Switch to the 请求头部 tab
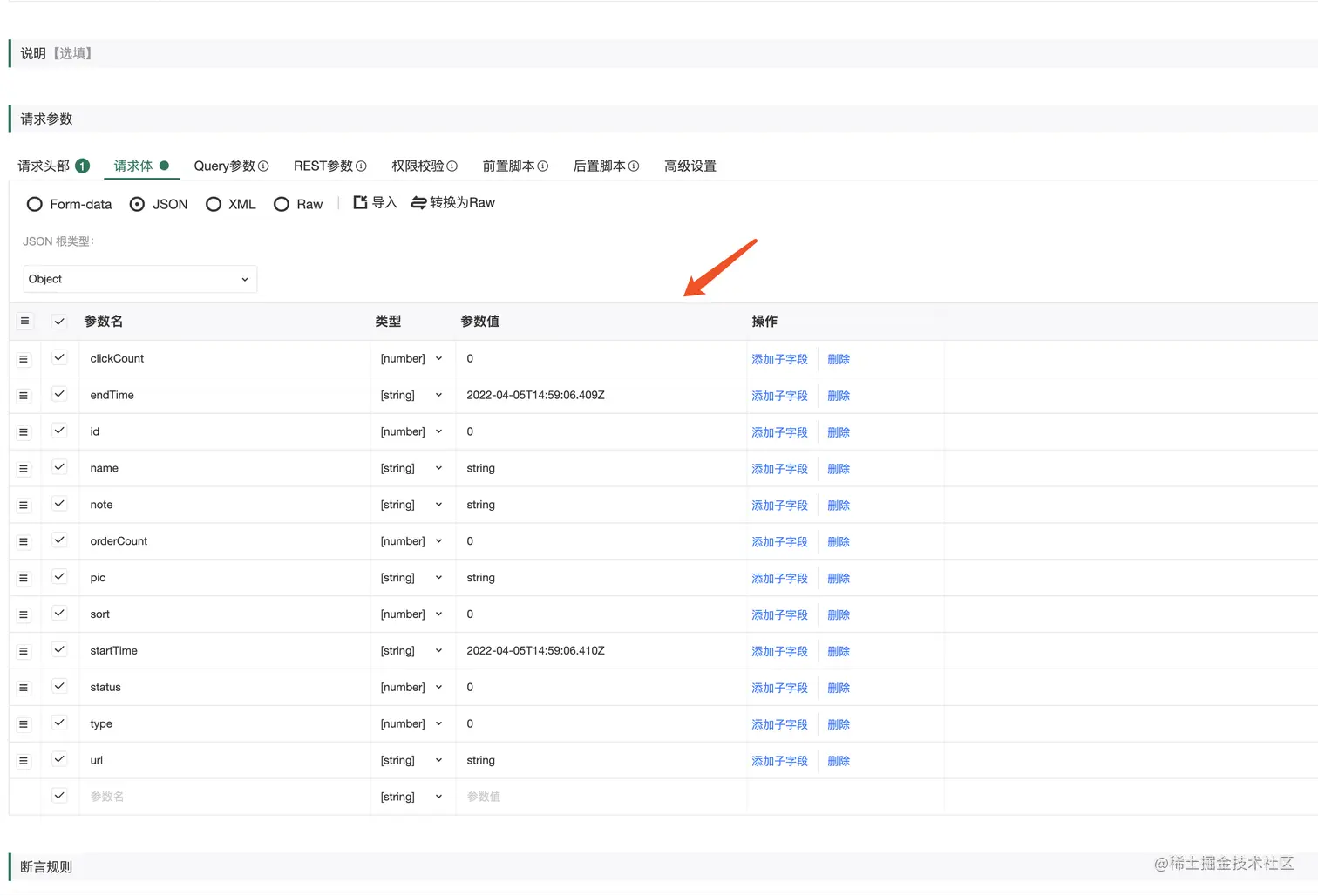Image resolution: width=1318 pixels, height=896 pixels. point(53,166)
